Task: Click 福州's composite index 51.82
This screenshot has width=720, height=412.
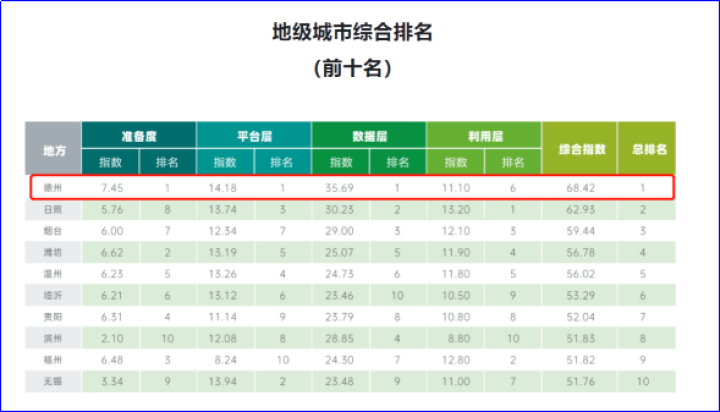Action: click(580, 360)
